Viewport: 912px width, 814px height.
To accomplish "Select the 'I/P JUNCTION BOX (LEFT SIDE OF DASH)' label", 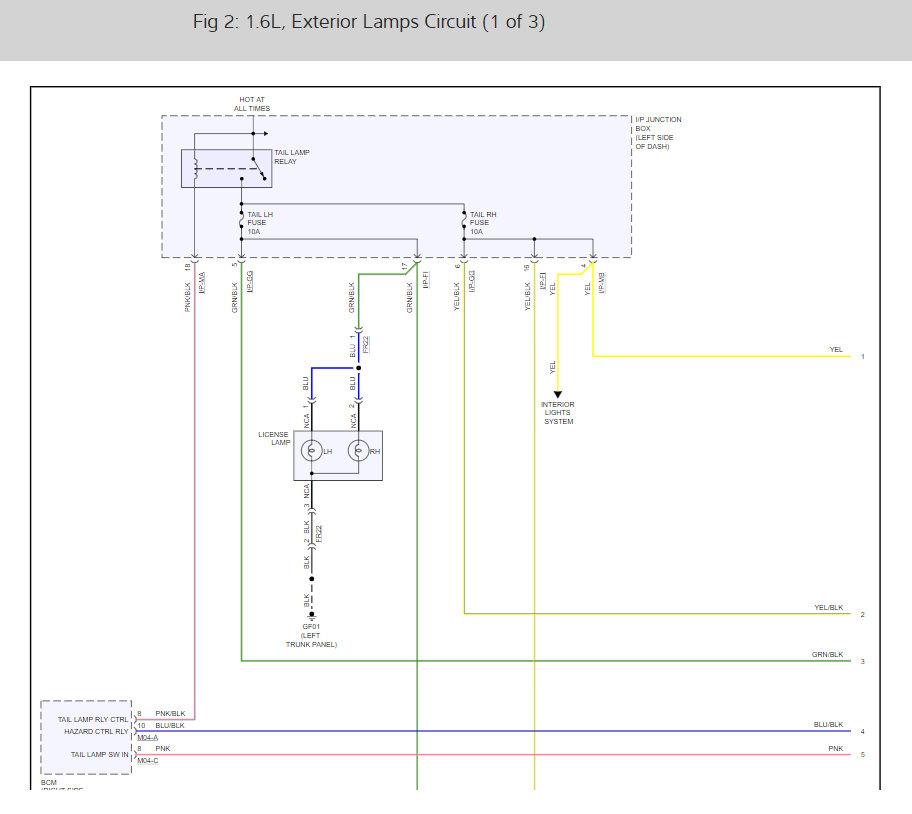I will pyautogui.click(x=658, y=133).
